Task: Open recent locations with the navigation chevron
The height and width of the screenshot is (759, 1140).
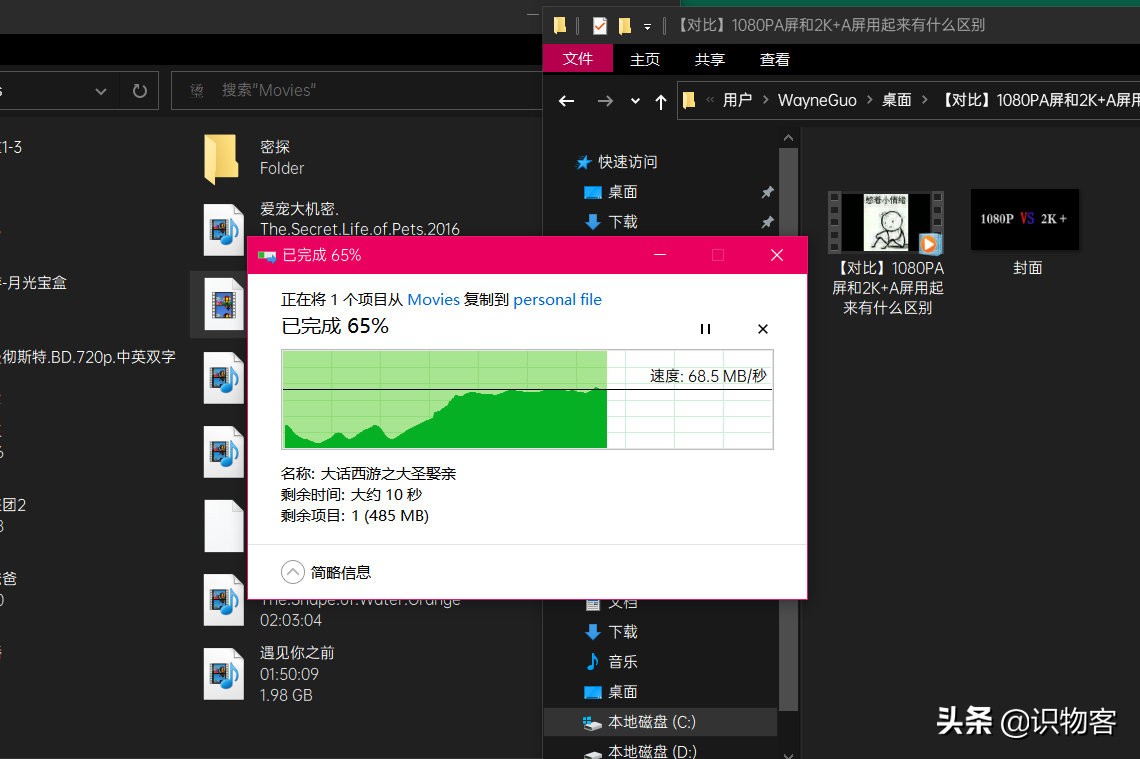Action: tap(634, 100)
